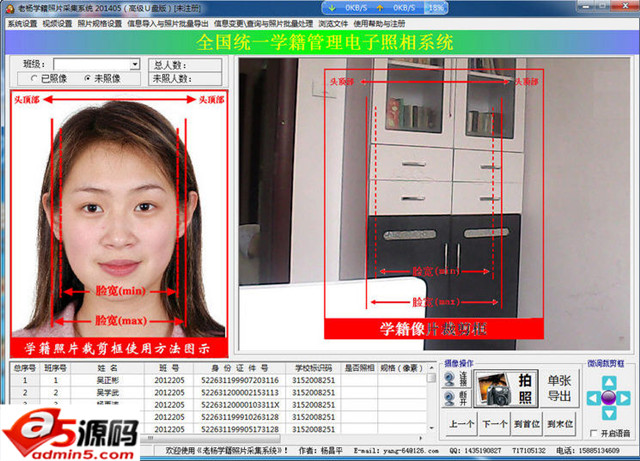Nudge crop frame down with down arrow
This screenshot has width=640, height=461.
[x=607, y=415]
